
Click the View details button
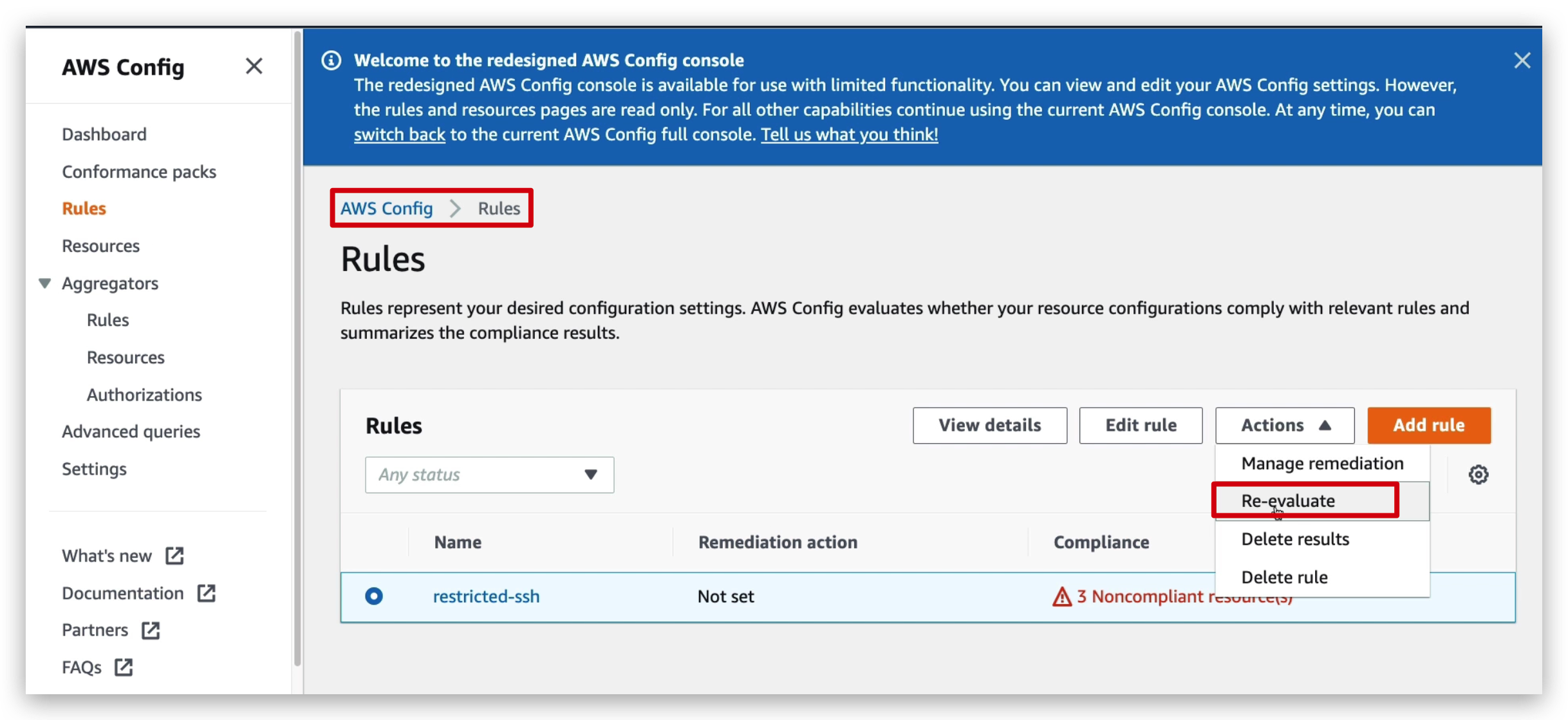[x=989, y=425]
